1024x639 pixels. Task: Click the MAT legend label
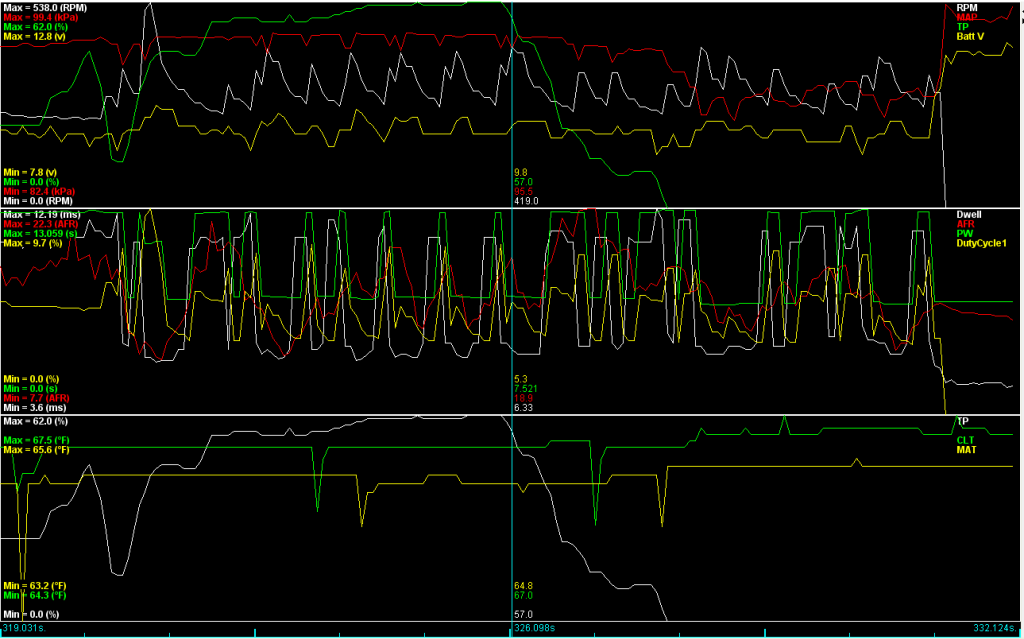tap(966, 450)
